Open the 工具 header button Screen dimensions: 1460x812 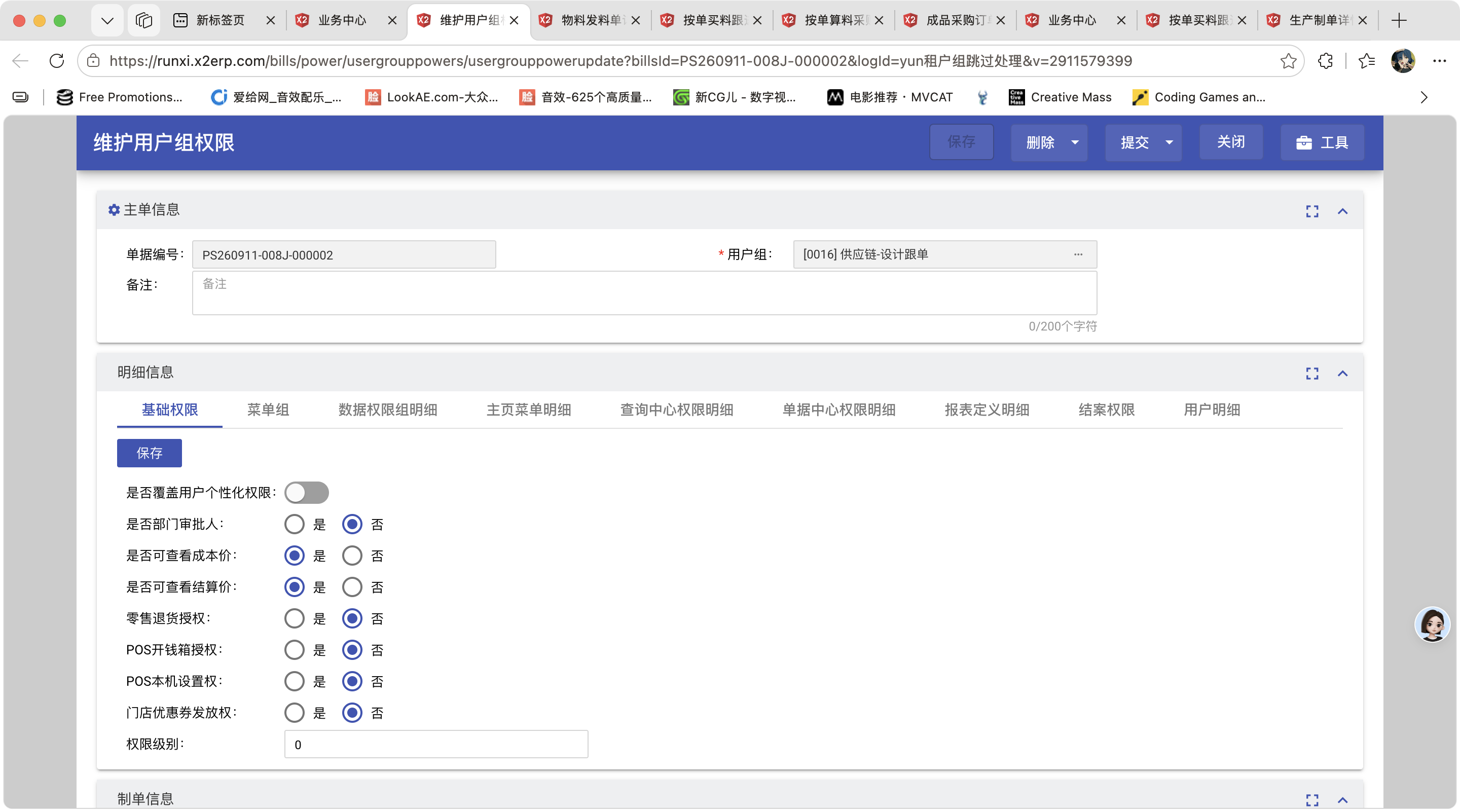(x=1322, y=142)
